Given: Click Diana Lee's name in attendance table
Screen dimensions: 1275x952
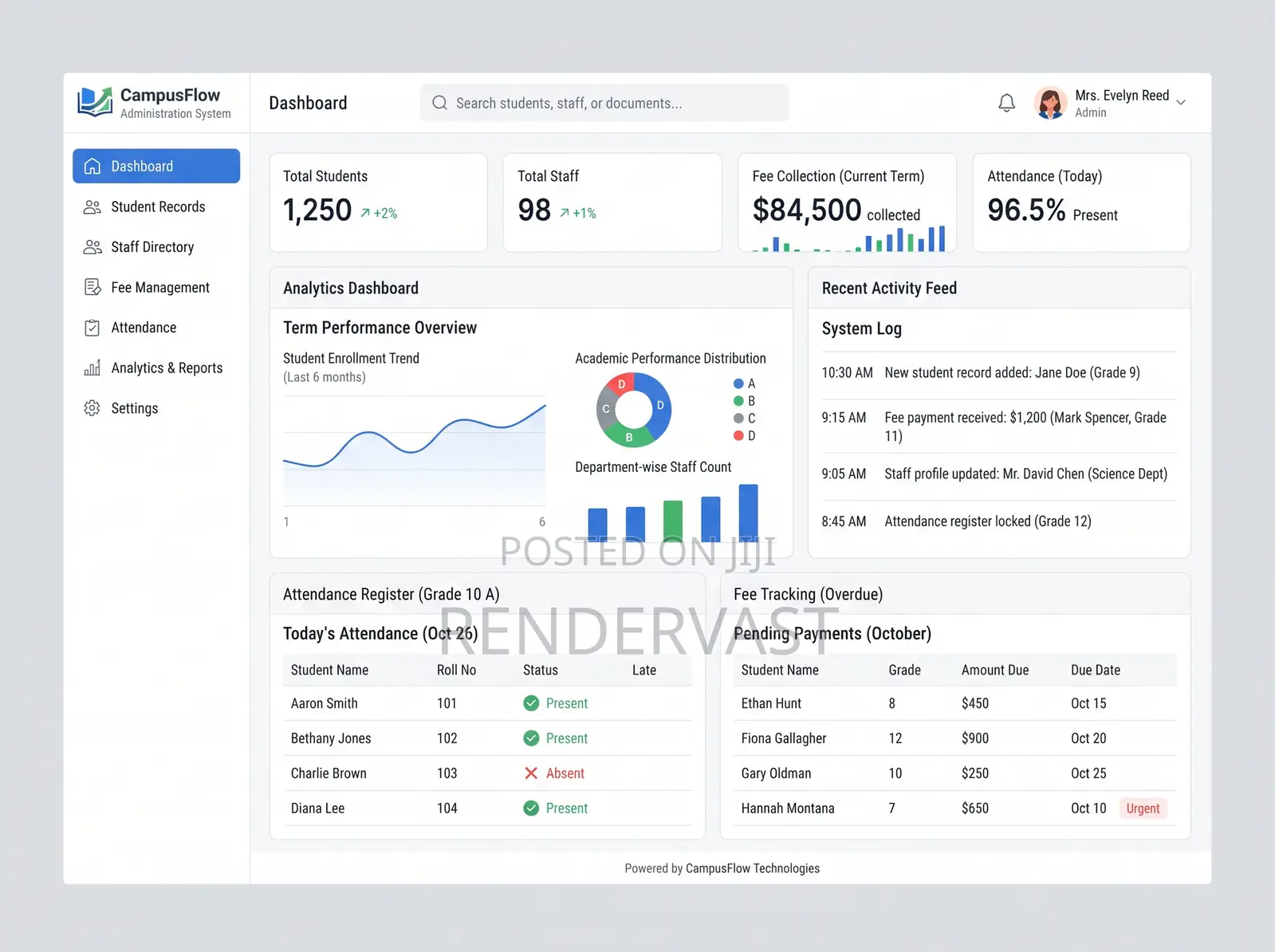Looking at the screenshot, I should coord(317,808).
